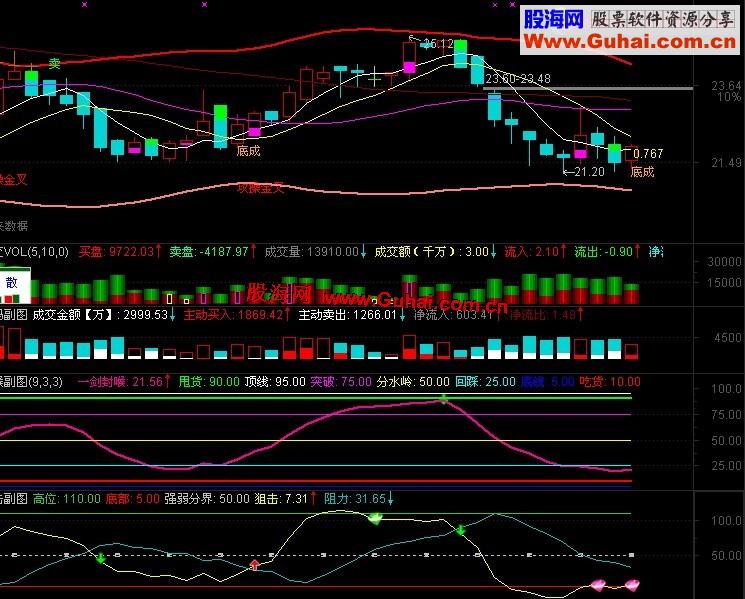Click the 阻力: 31.65 readout
745x599 pixels.
359,499
